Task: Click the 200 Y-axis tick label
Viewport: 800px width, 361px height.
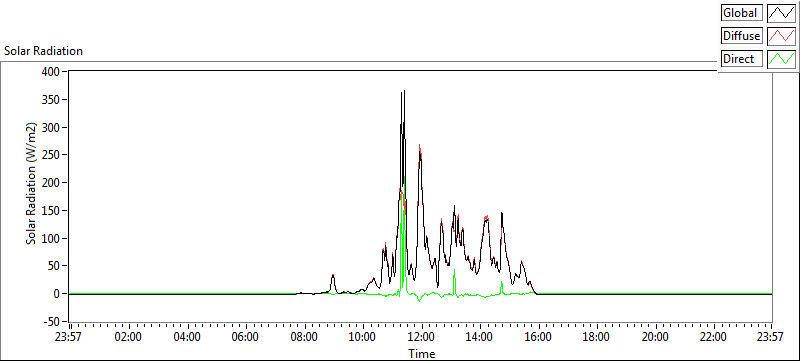Action: (x=50, y=183)
